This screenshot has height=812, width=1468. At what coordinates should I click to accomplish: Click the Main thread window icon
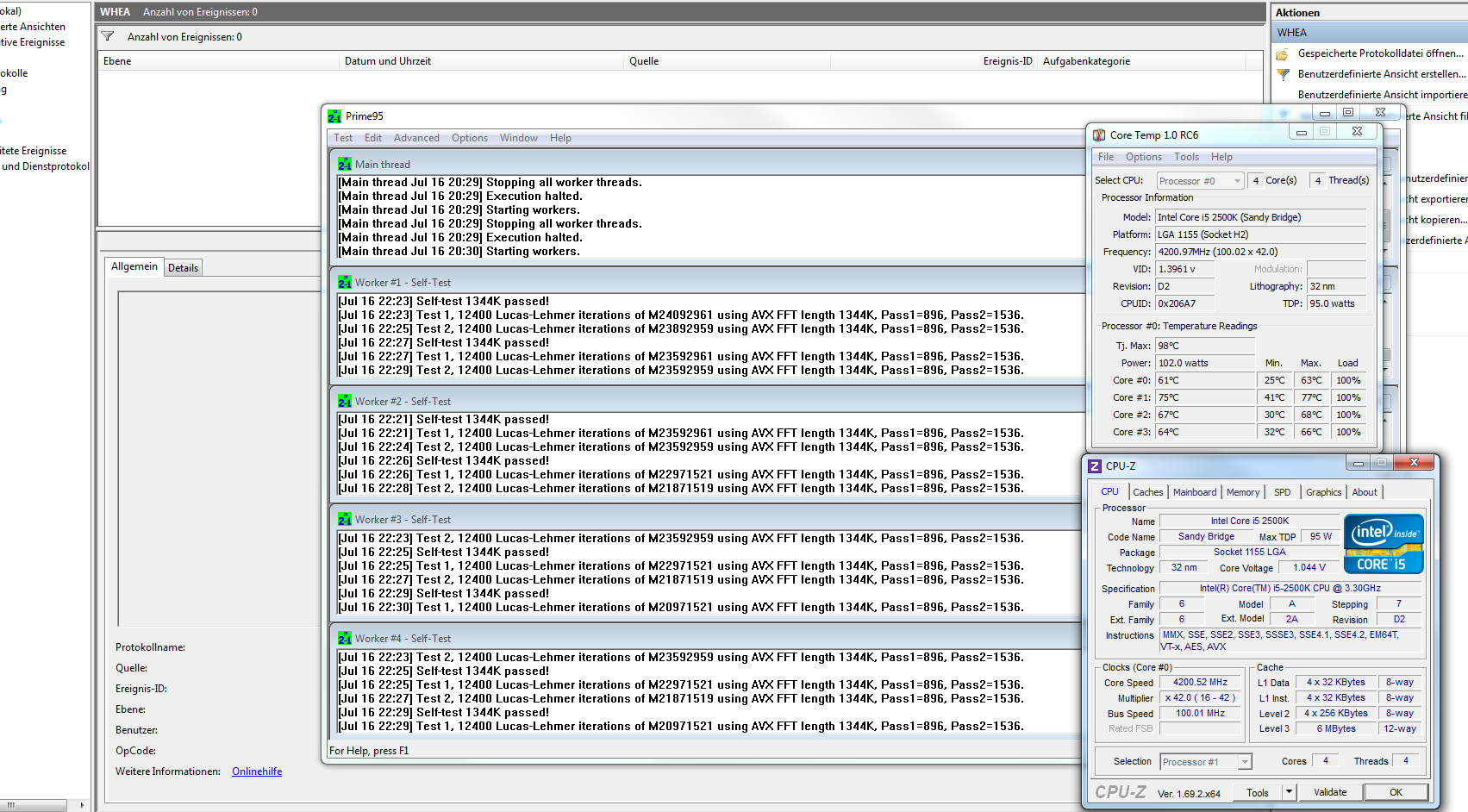(x=345, y=164)
